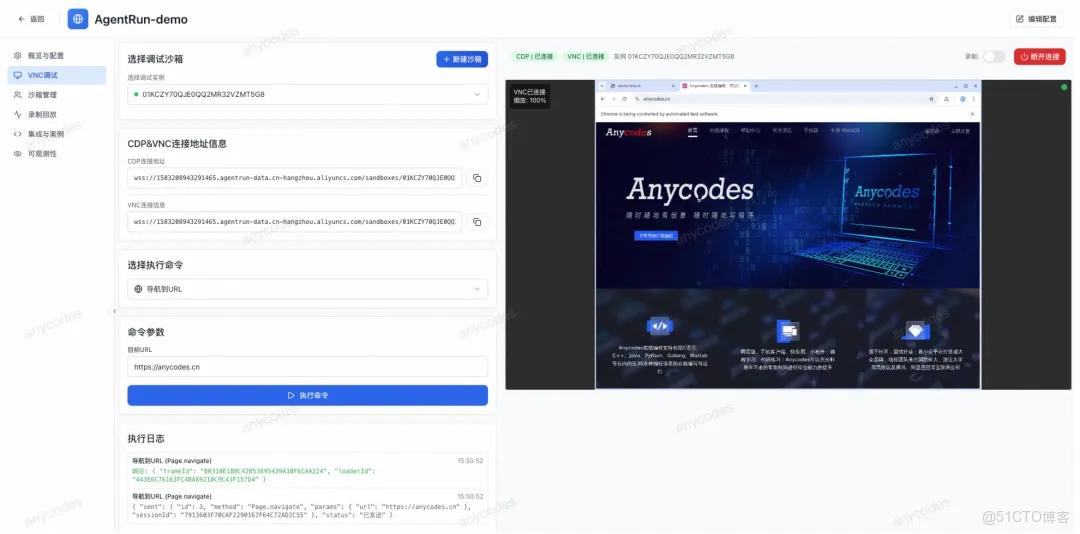Dismiss the automated test software infobar

coord(973,113)
